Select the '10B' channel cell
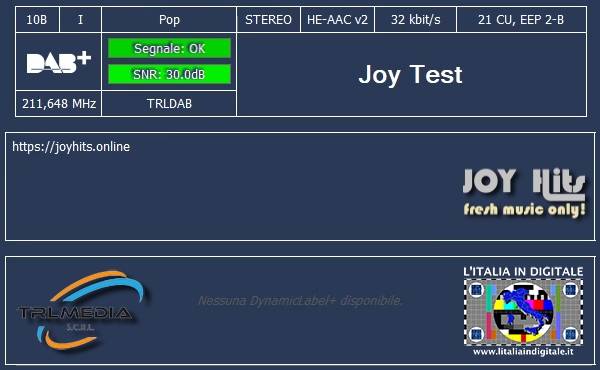This screenshot has width=600, height=370. click(37, 20)
